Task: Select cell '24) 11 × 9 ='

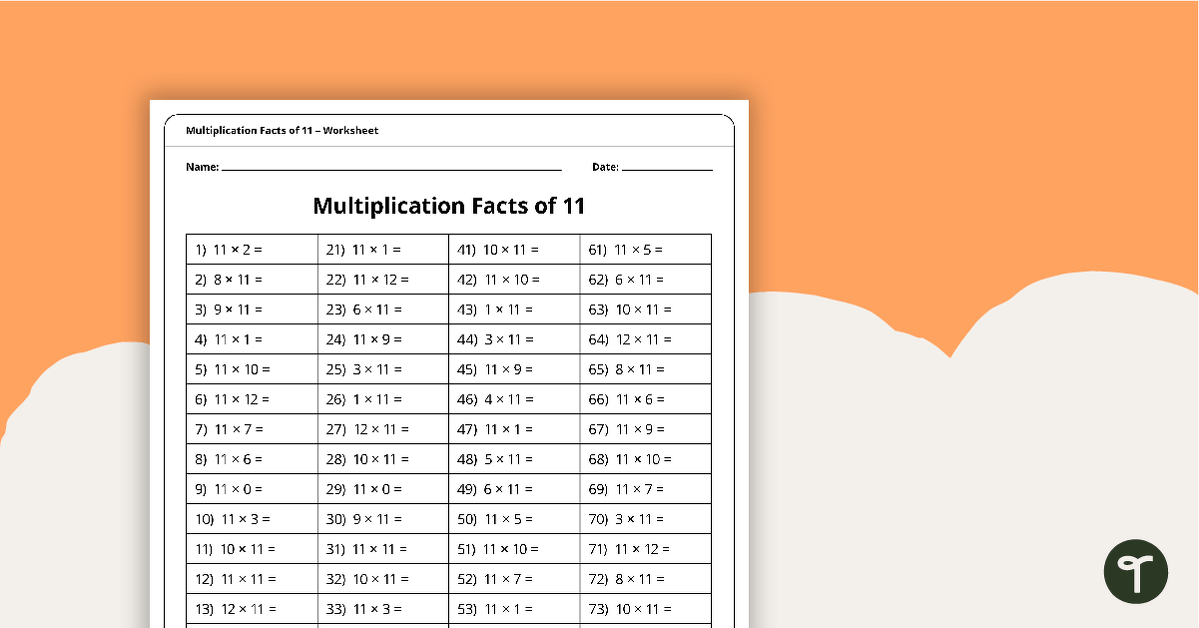Action: 383,339
